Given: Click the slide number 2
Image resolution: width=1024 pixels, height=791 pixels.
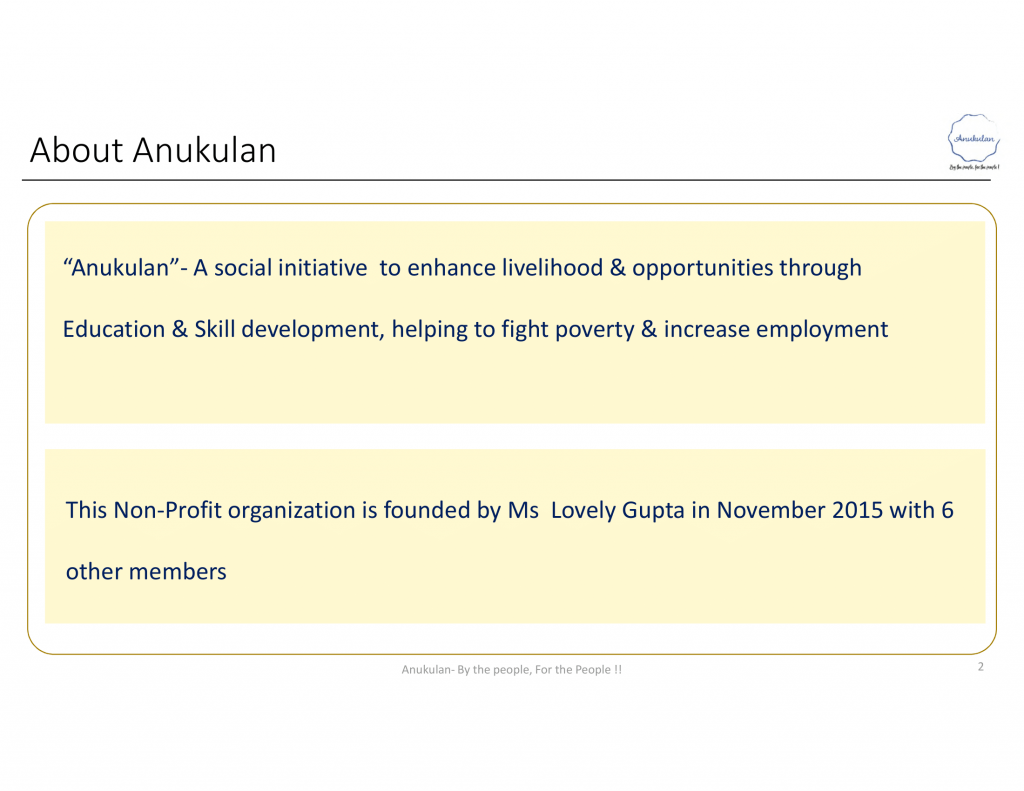Looking at the screenshot, I should [980, 667].
